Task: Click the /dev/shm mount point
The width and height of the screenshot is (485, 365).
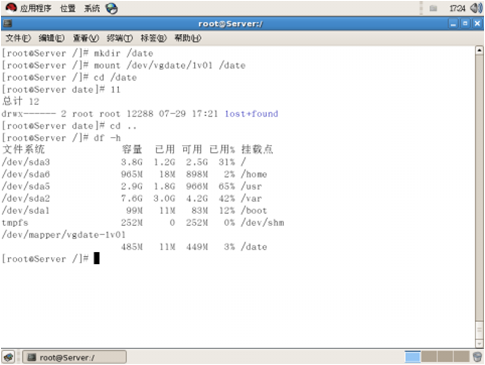Action: 263,223
